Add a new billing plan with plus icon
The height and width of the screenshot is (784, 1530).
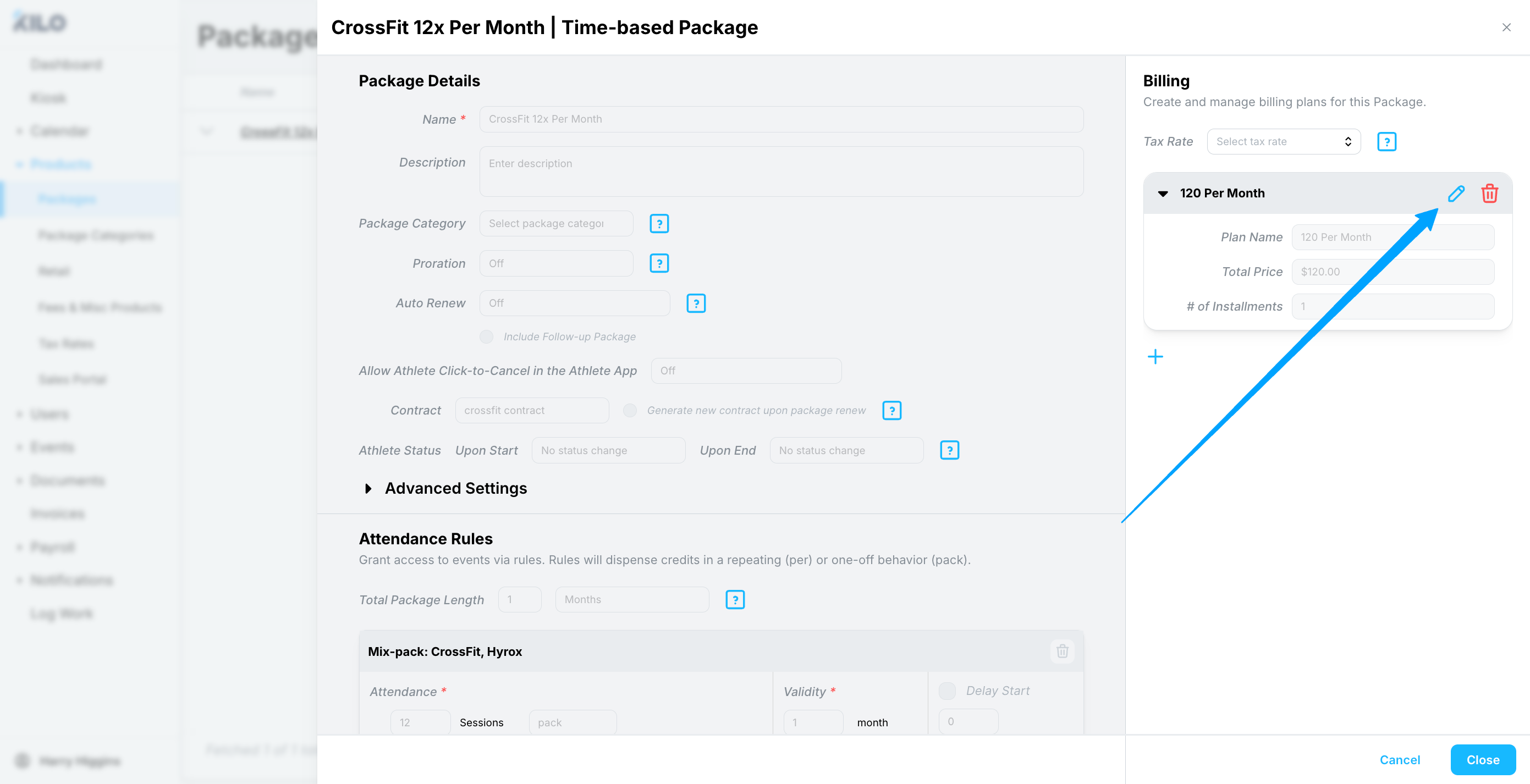coord(1155,357)
